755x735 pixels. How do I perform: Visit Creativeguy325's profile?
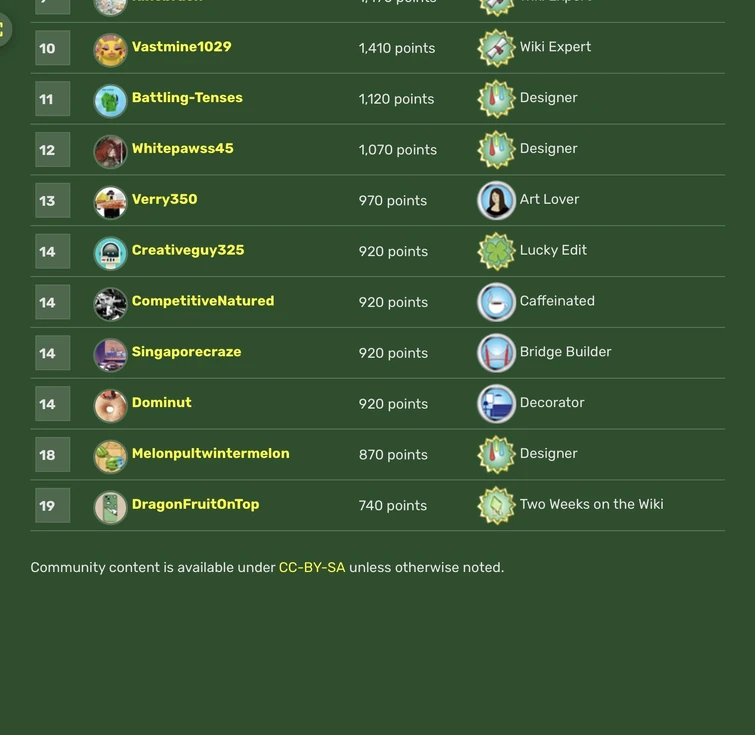[188, 250]
